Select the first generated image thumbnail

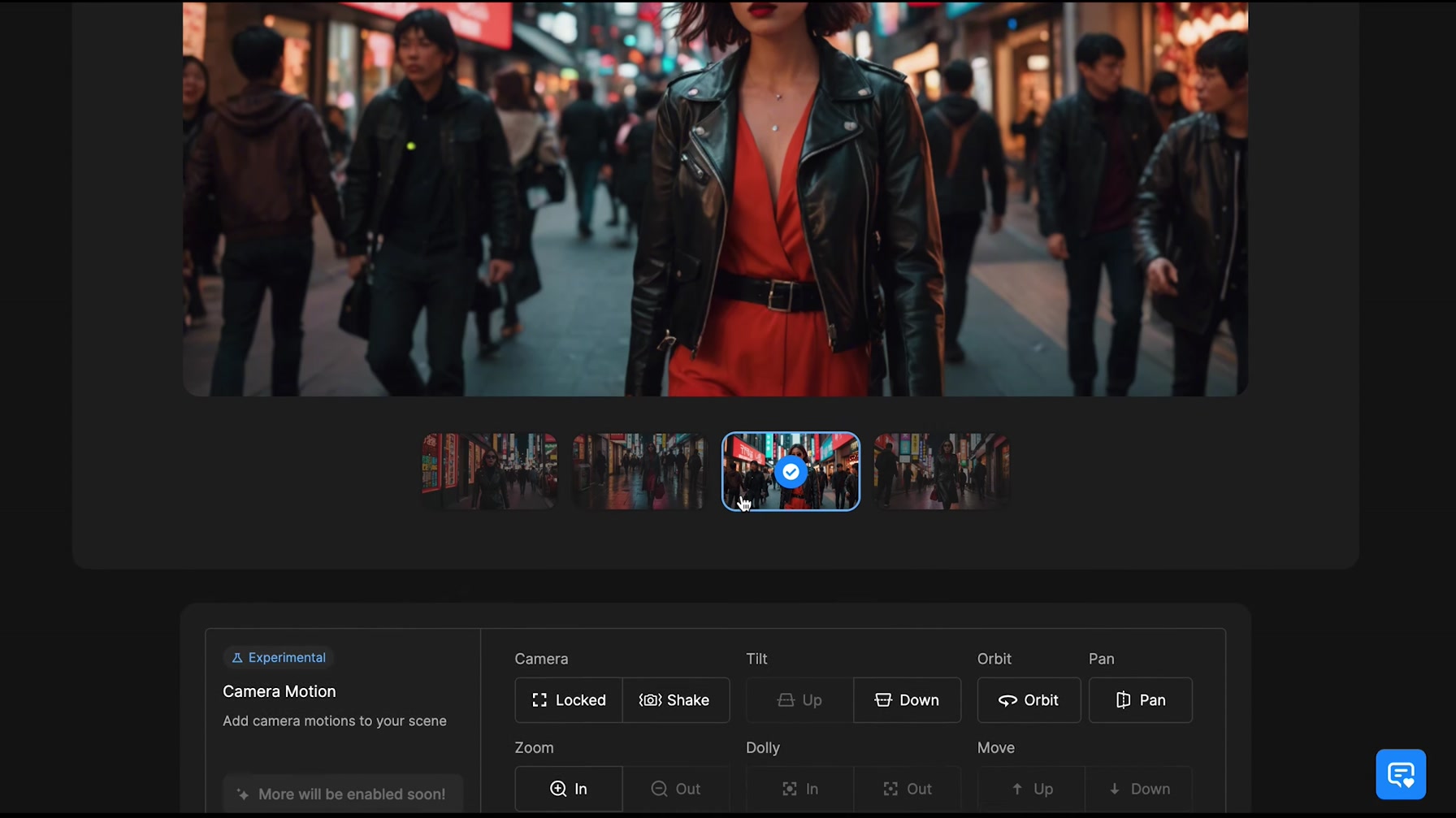point(490,472)
